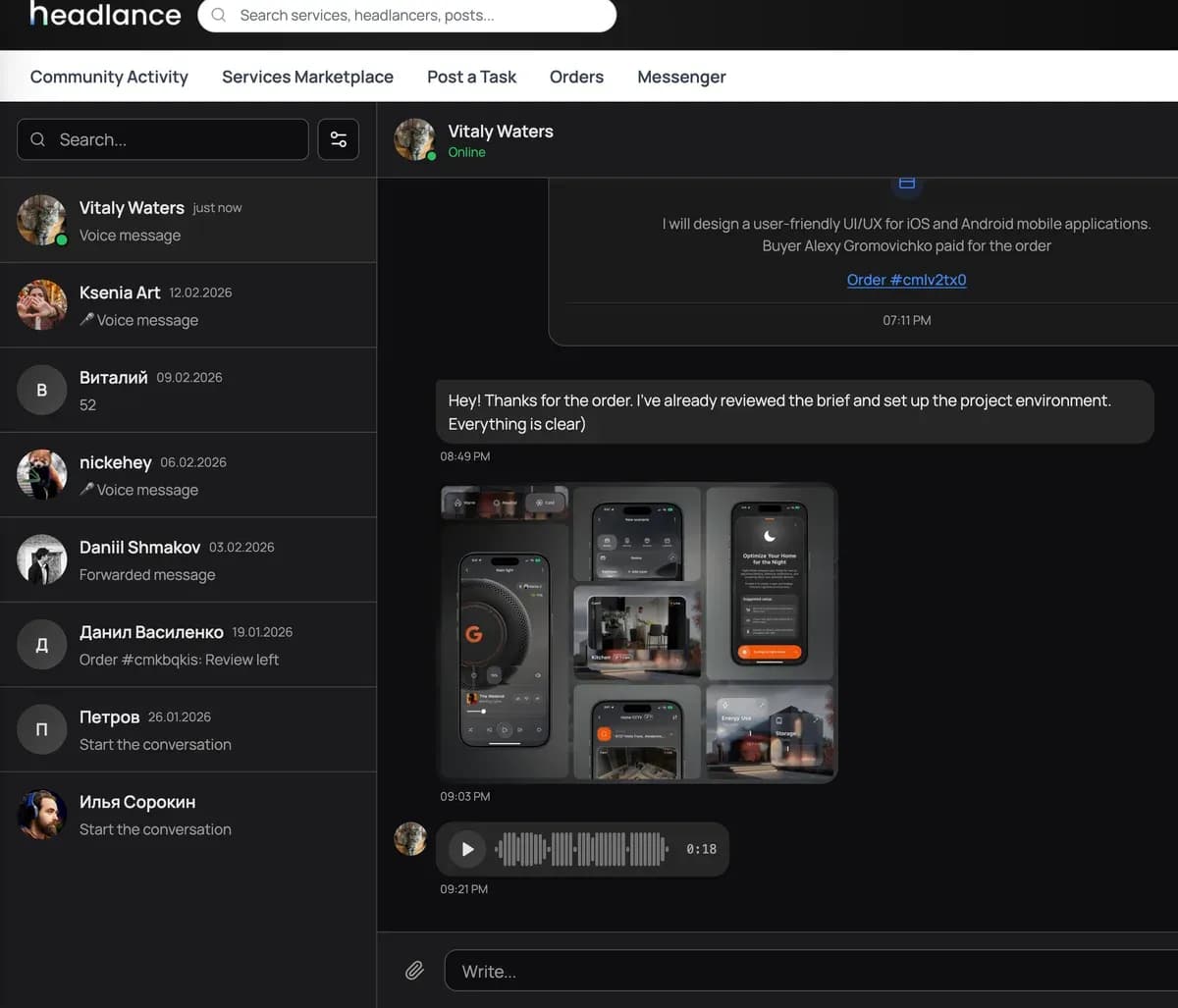Image resolution: width=1178 pixels, height=1008 pixels.
Task: Open the shared UI design image
Action: 638,633
